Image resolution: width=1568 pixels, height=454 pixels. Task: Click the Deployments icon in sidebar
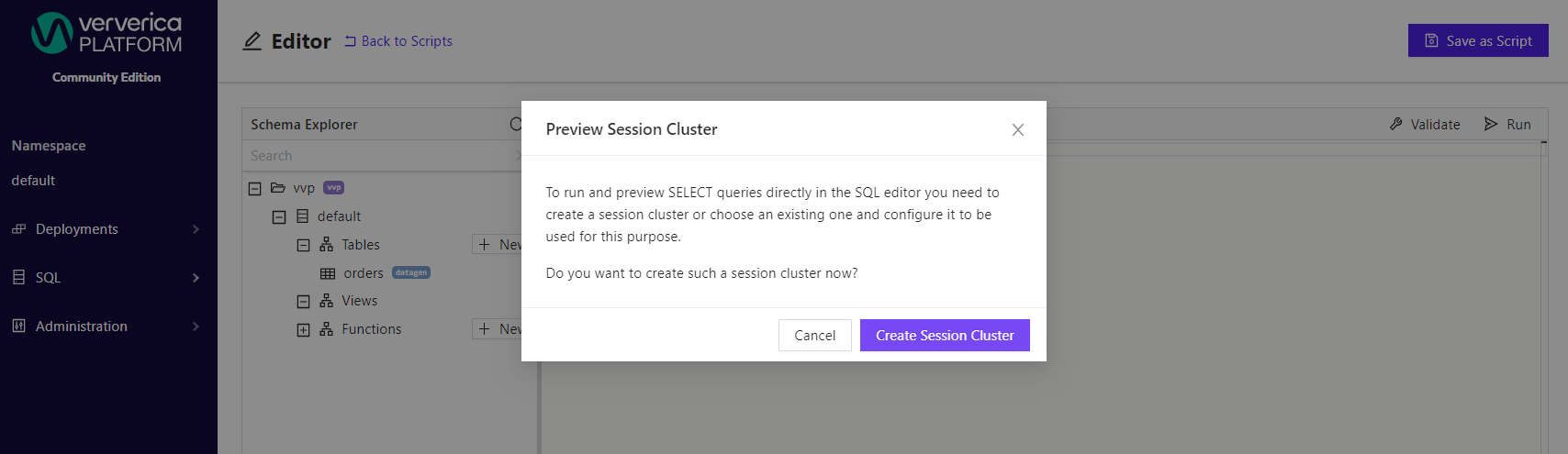18,229
